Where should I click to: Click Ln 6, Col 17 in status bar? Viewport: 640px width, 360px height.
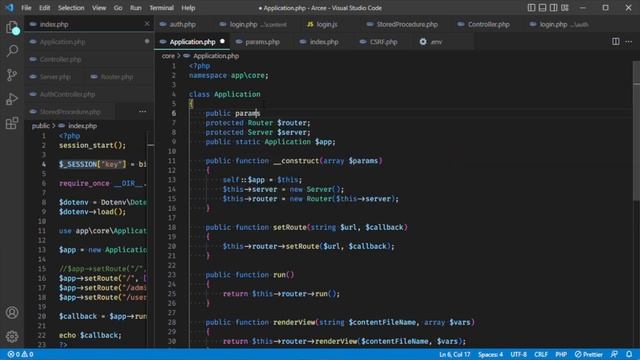455,354
